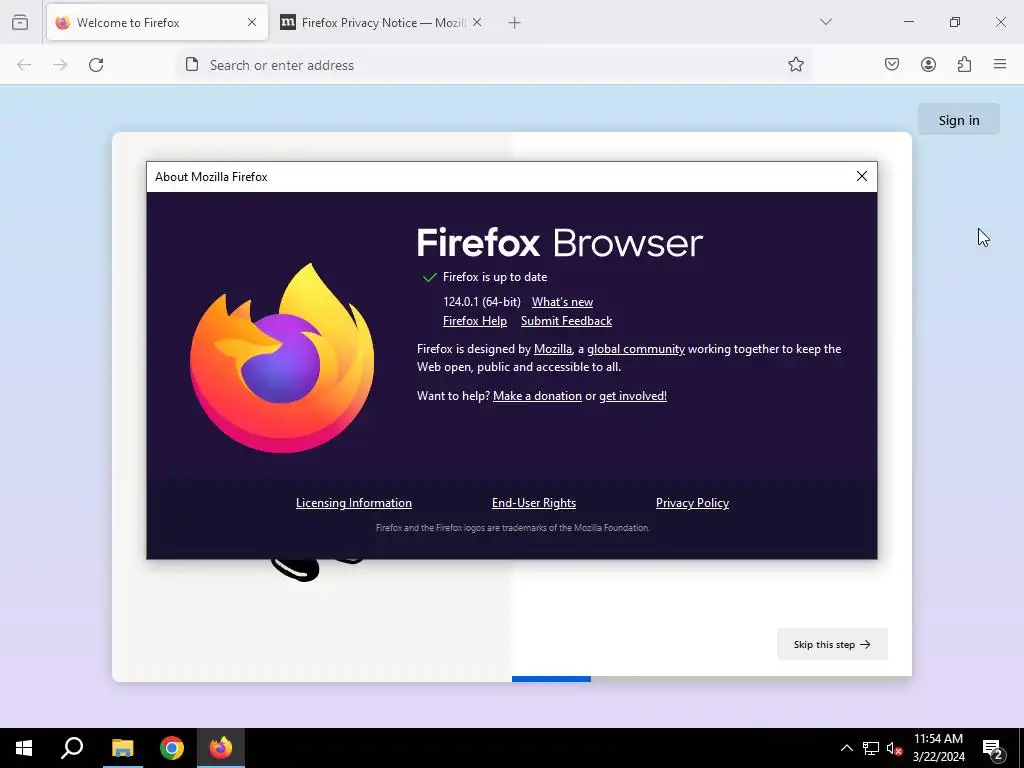Click the 124.0.1 (64-bit) version text

[x=482, y=302]
